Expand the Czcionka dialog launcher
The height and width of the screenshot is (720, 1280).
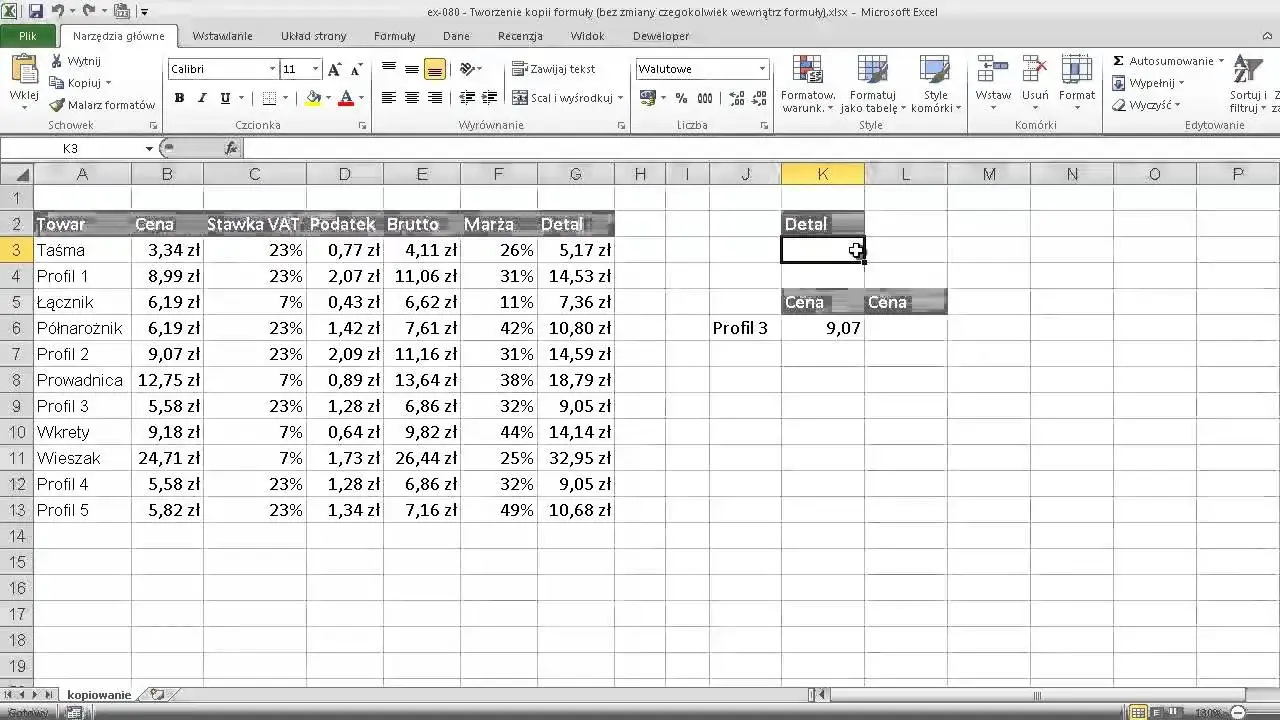[x=362, y=126]
